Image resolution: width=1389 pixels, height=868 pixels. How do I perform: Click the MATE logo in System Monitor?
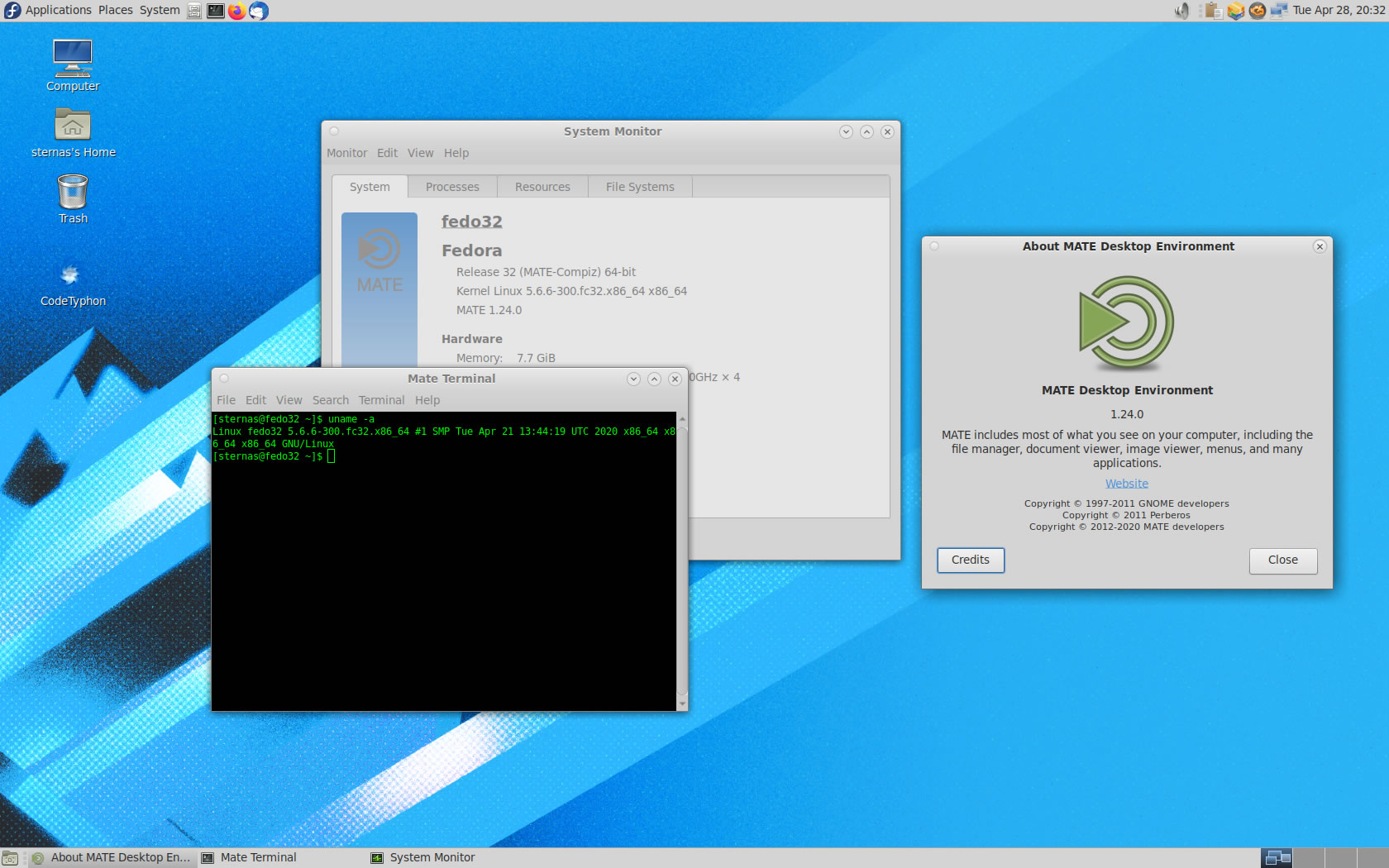[x=379, y=260]
